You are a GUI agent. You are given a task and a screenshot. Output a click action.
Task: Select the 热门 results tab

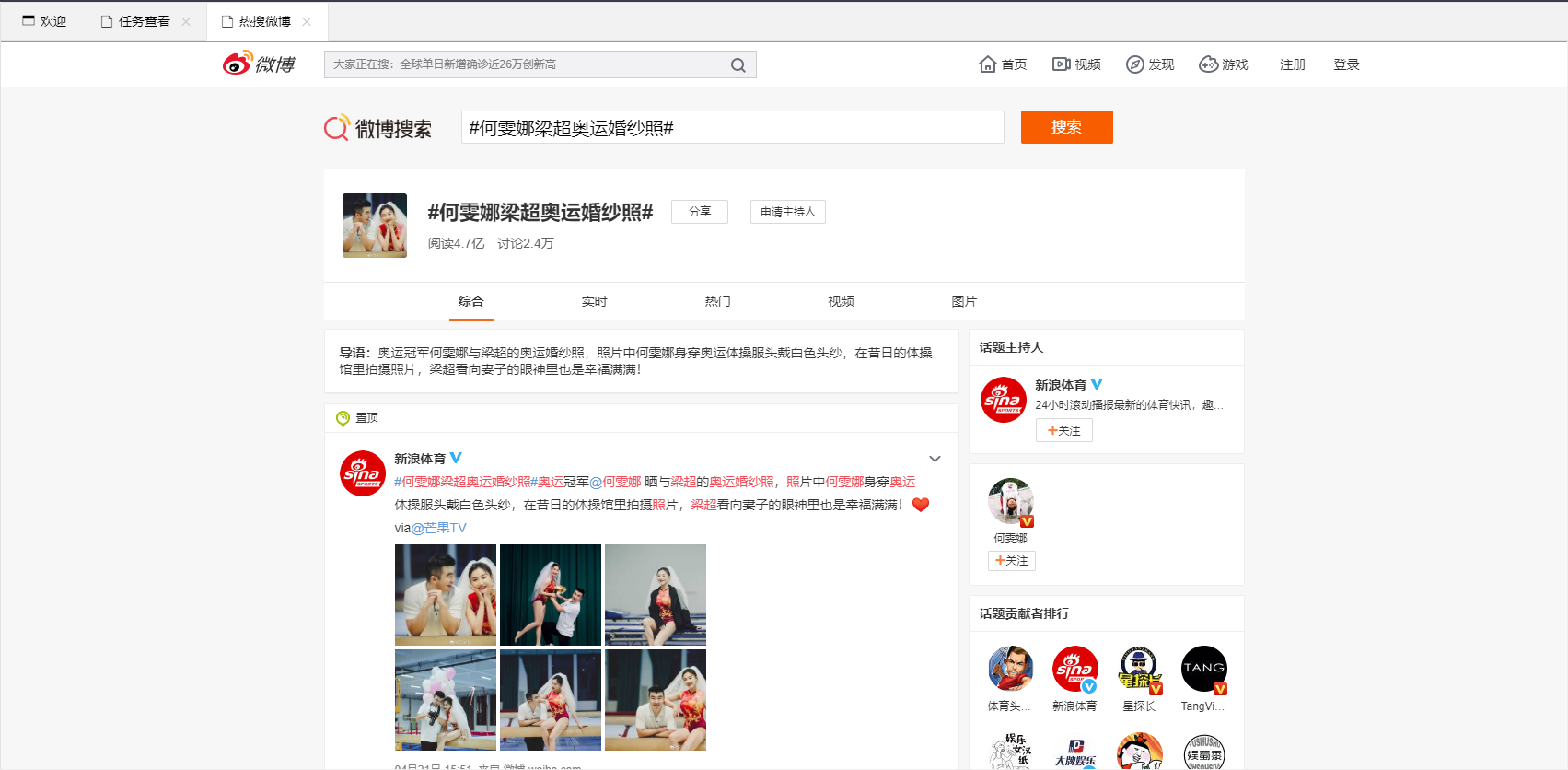pyautogui.click(x=718, y=301)
